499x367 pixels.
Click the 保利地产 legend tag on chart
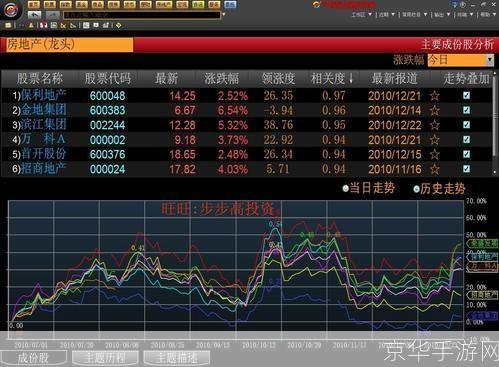[482, 257]
